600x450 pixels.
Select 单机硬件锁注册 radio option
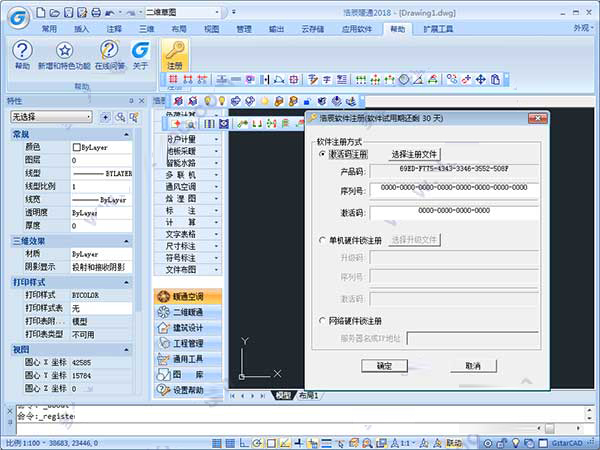322,240
